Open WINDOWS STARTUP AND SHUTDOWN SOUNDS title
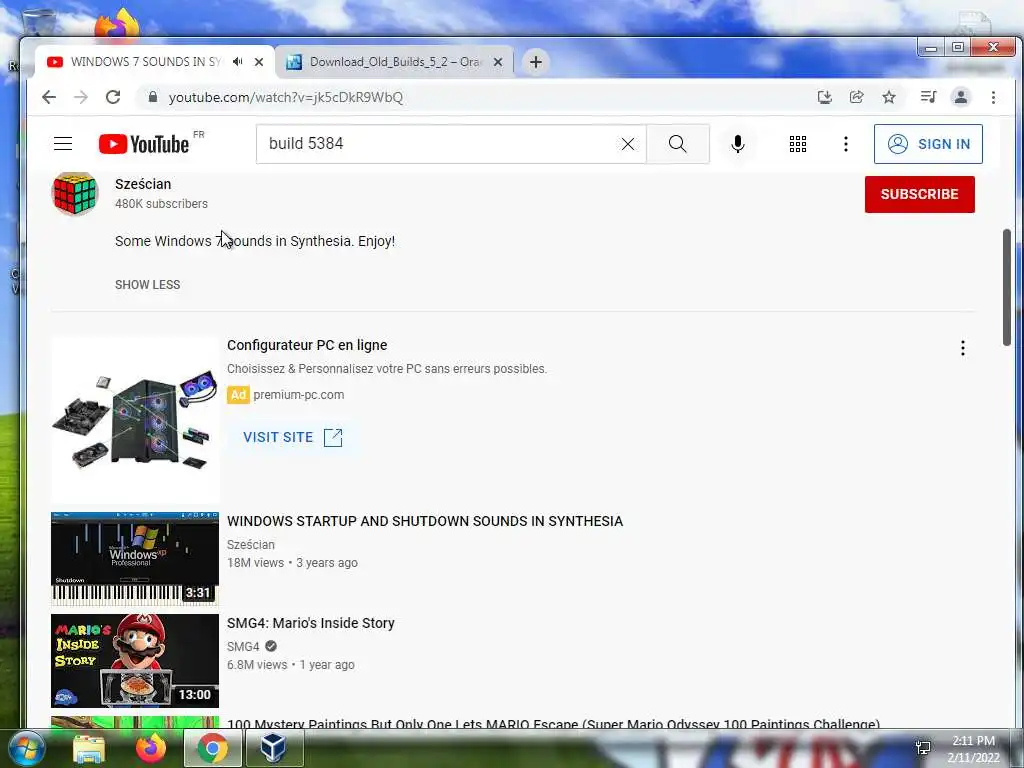This screenshot has height=768, width=1024. [425, 521]
